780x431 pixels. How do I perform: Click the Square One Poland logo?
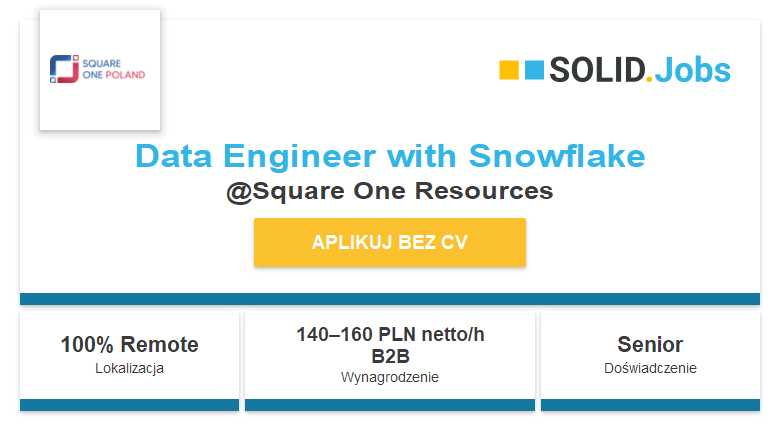[100, 69]
